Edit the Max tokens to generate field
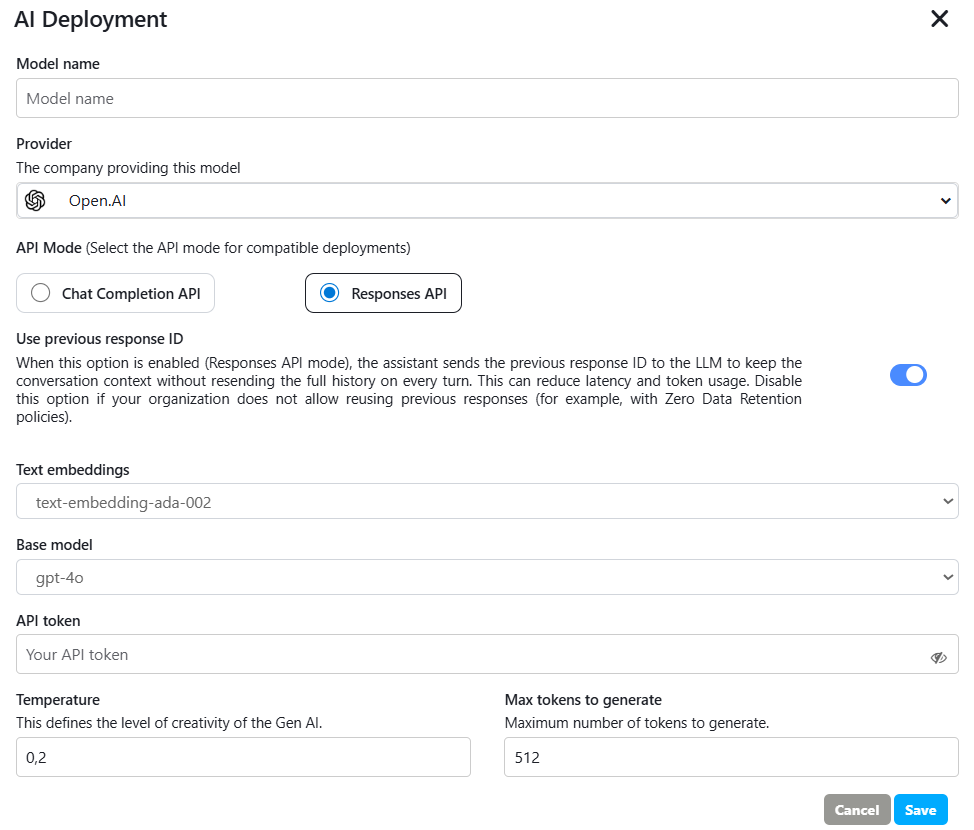 731,757
